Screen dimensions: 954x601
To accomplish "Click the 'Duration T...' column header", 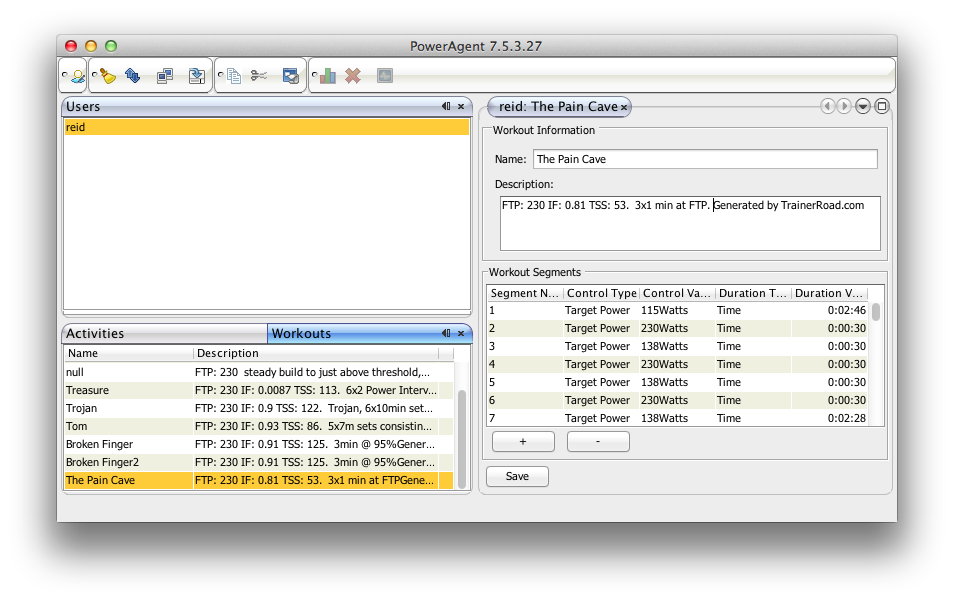I will (x=753, y=293).
